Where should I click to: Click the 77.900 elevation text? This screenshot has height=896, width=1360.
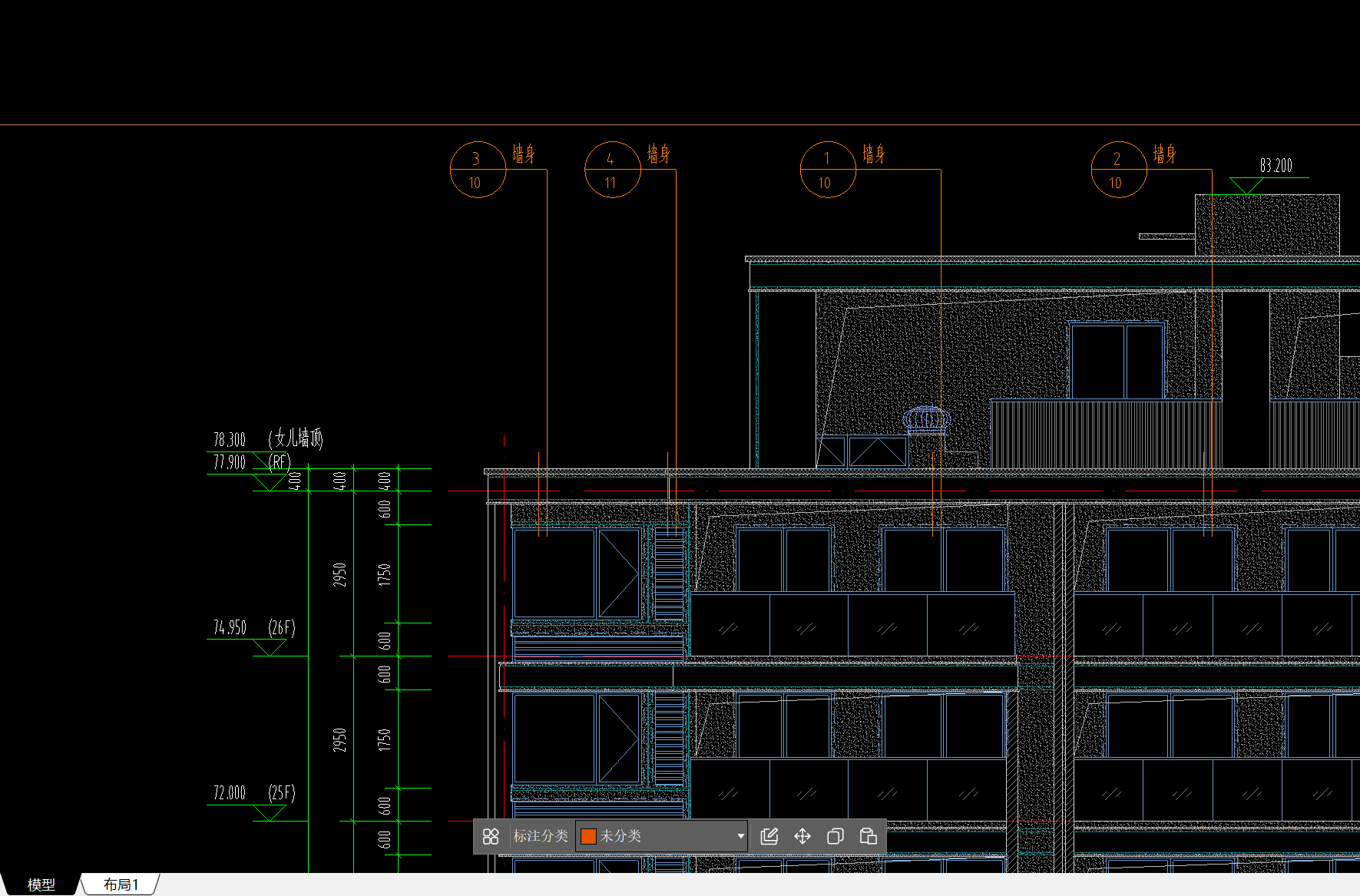(x=230, y=462)
